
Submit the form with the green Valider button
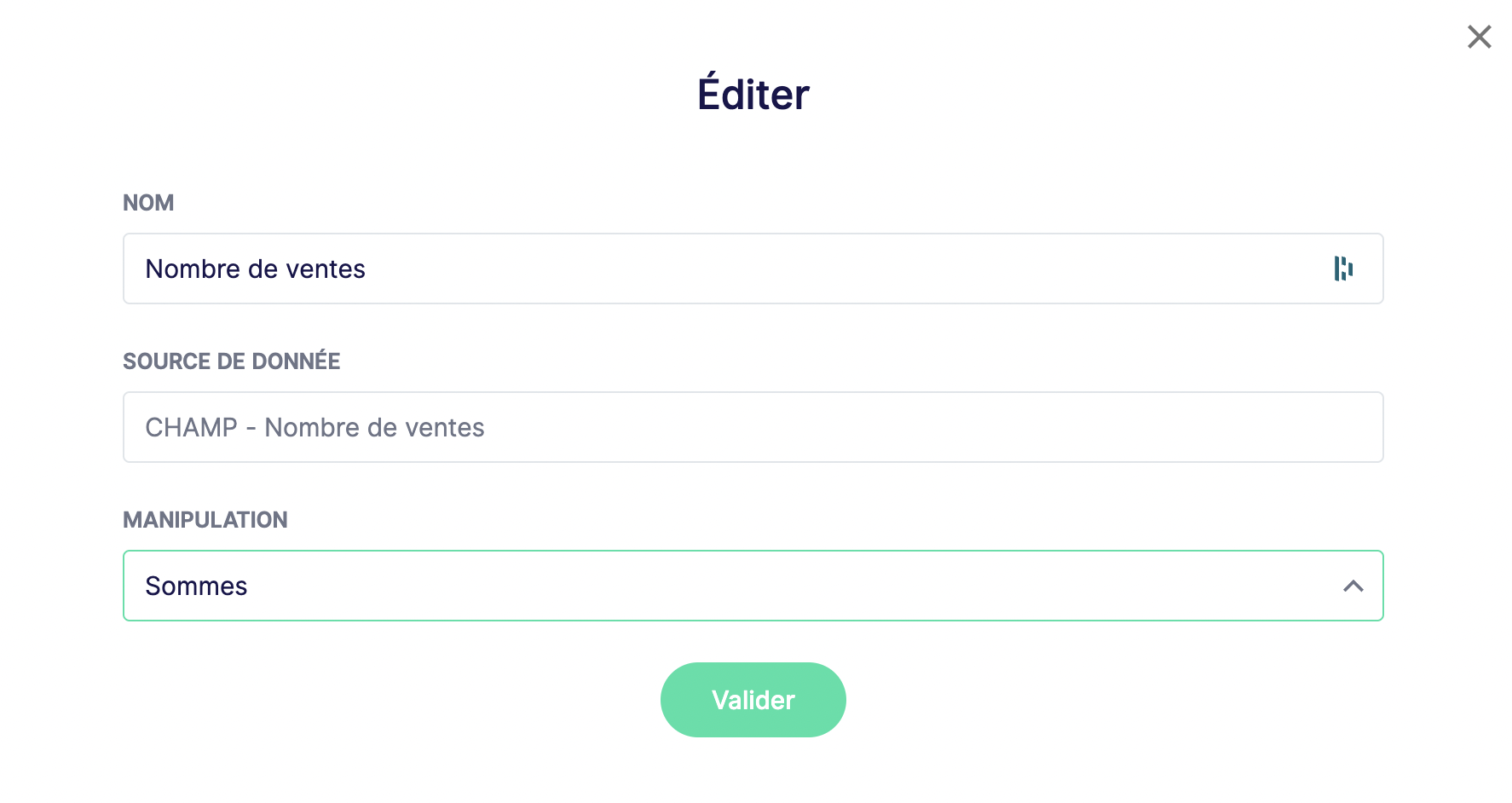tap(753, 700)
